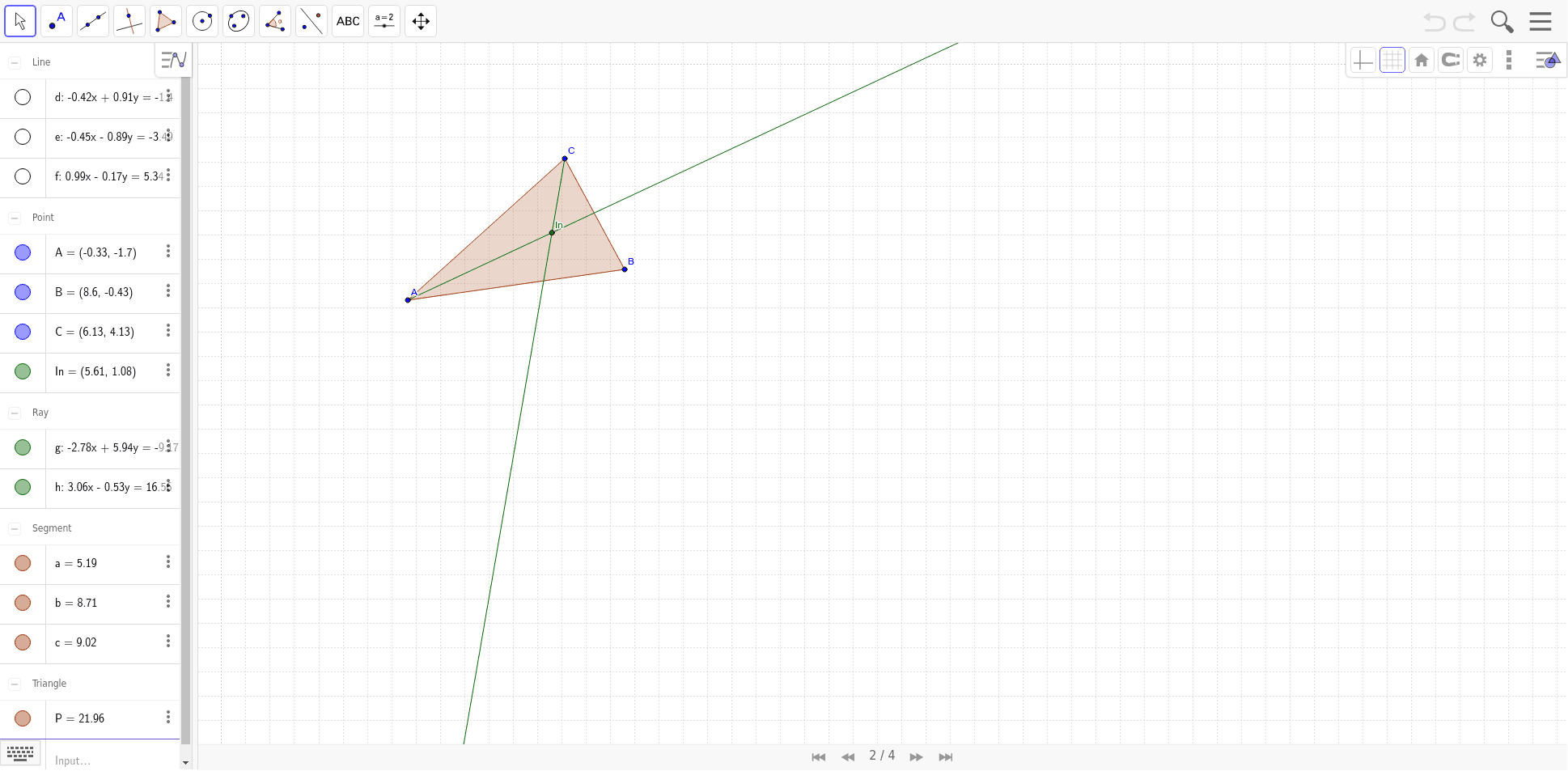Show line f visibility circle
The image size is (1568, 771).
(23, 176)
